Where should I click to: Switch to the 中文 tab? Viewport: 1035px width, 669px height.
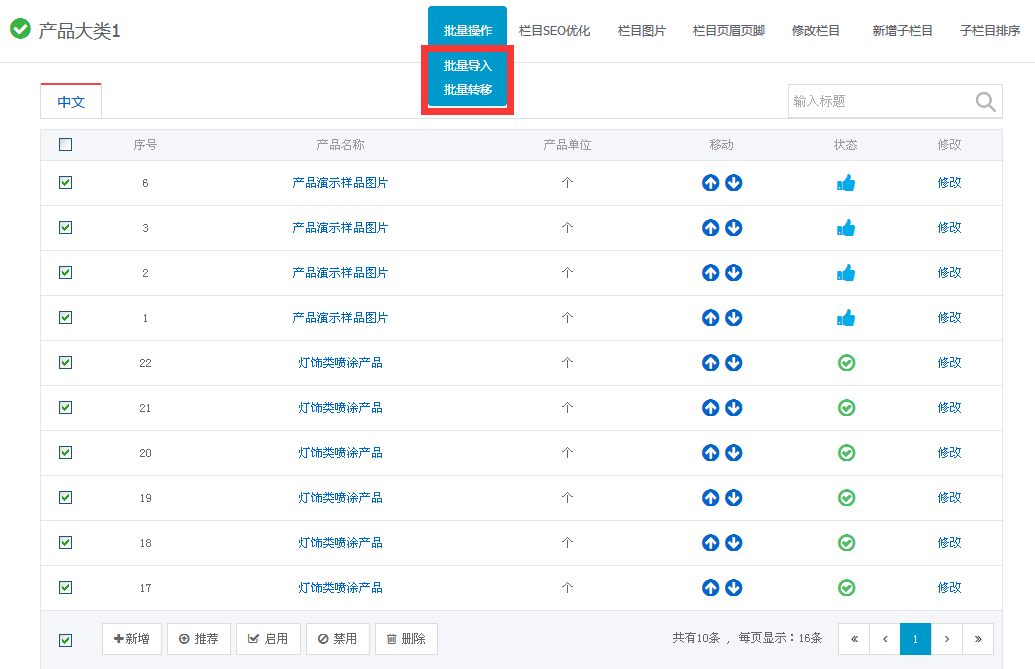coord(71,102)
